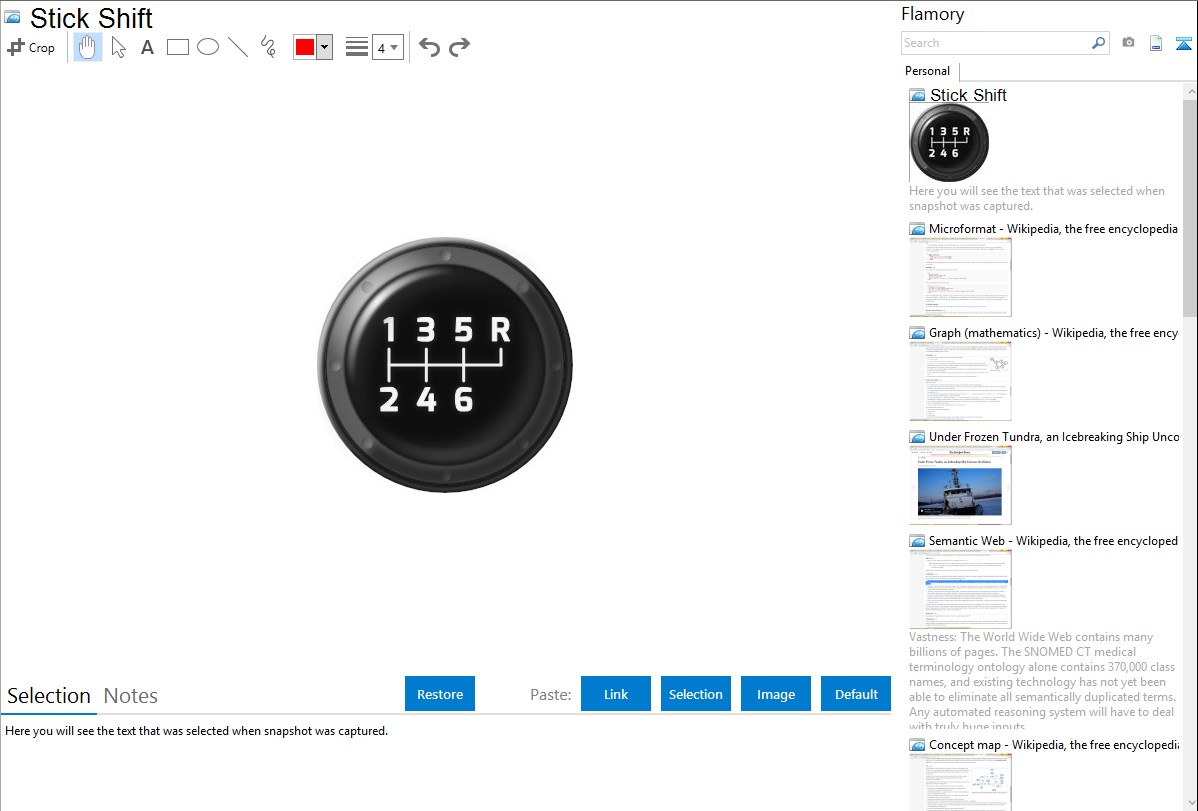
Task: Redo the last edit
Action: 459,47
